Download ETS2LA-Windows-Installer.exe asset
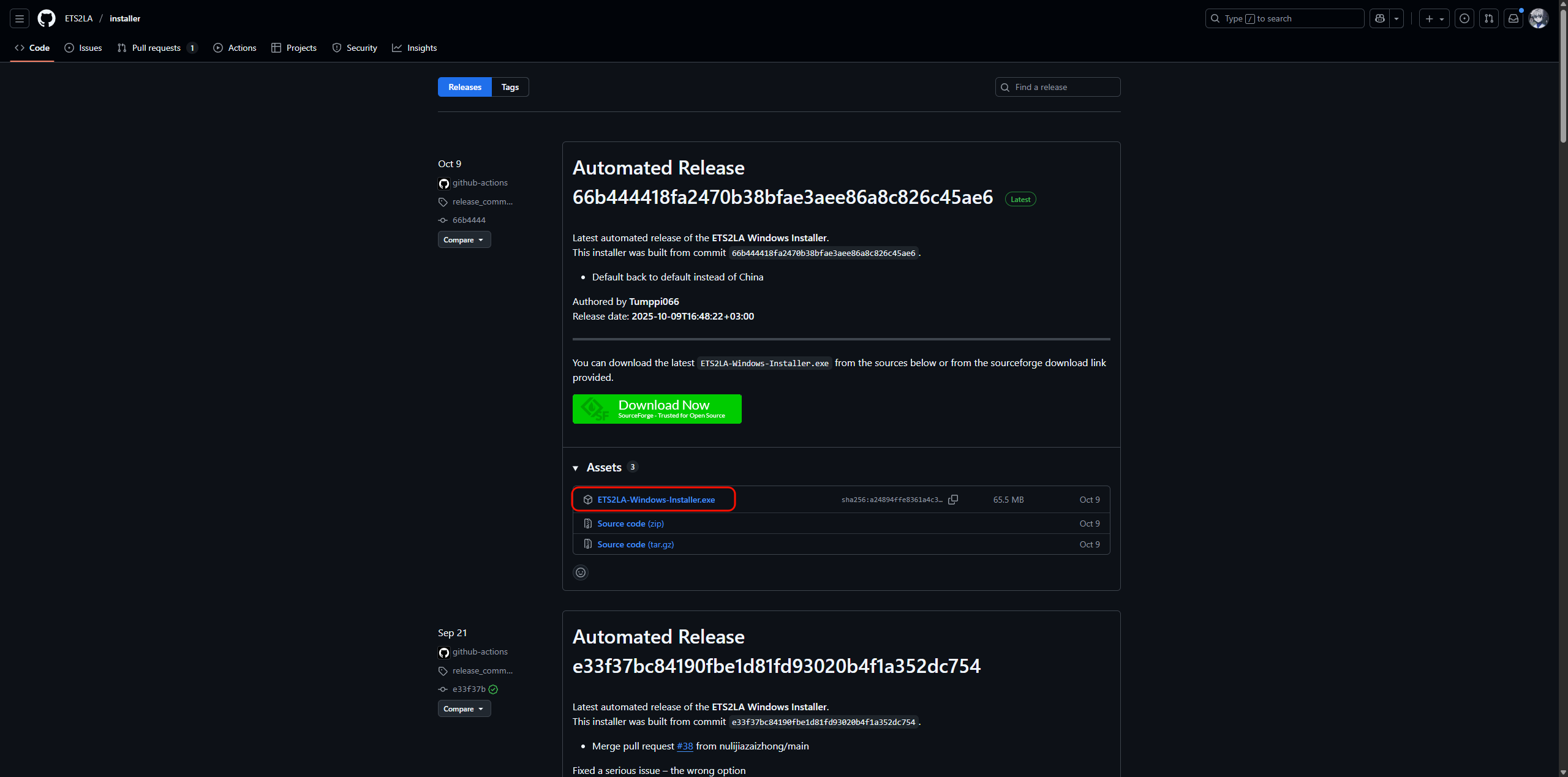The image size is (1568, 777). click(656, 500)
